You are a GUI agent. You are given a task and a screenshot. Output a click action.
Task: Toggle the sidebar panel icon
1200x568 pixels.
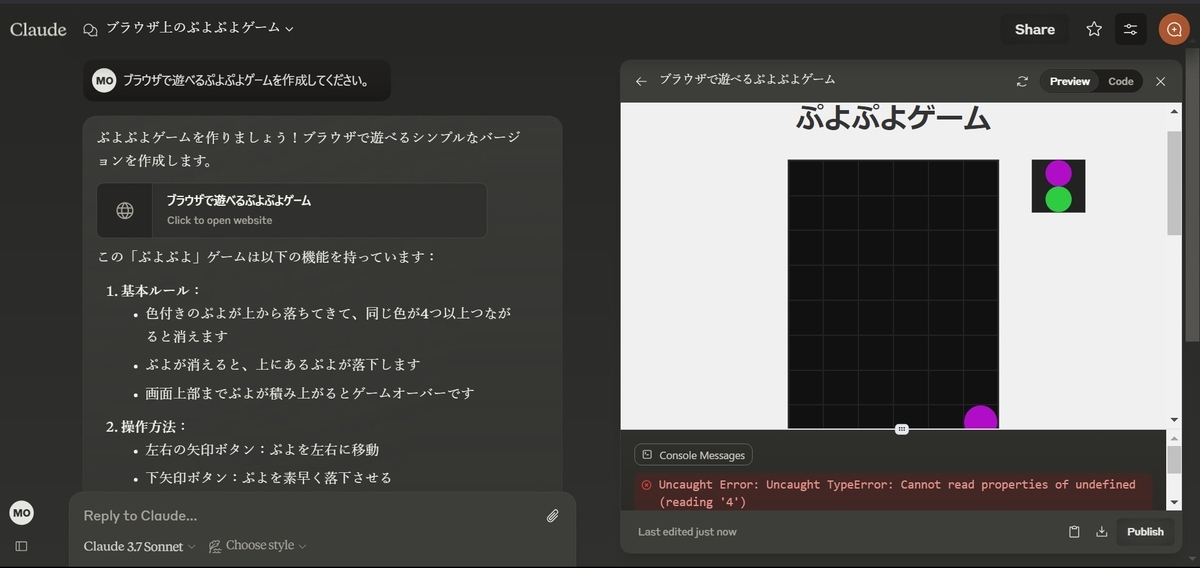pos(21,546)
